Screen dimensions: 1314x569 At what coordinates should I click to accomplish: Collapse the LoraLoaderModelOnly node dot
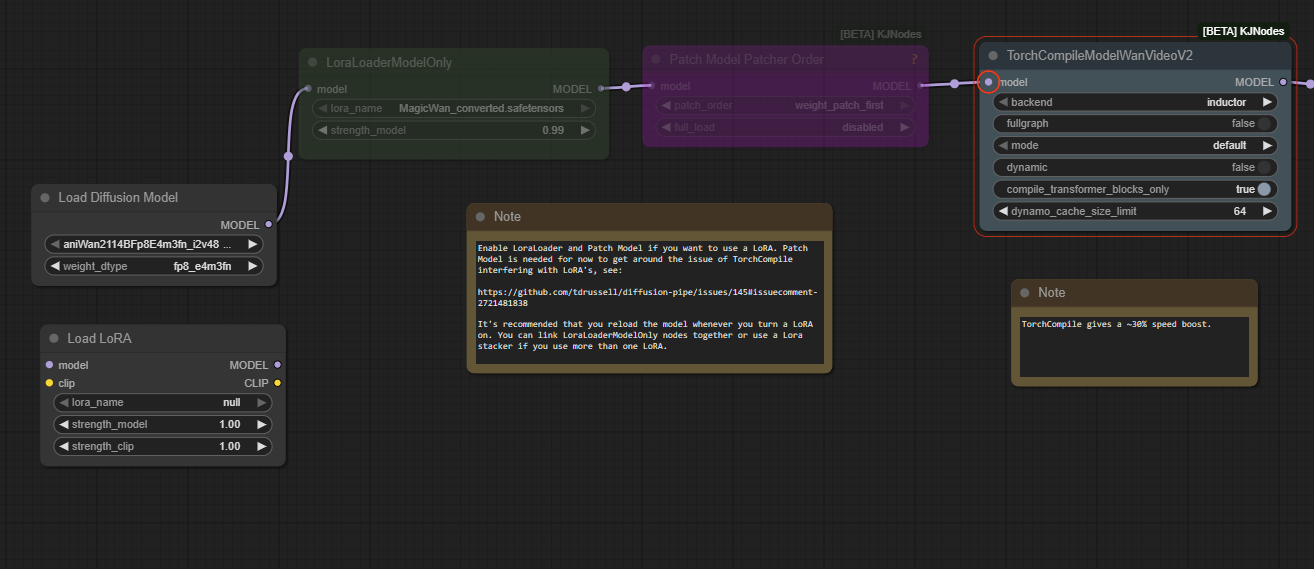(313, 62)
